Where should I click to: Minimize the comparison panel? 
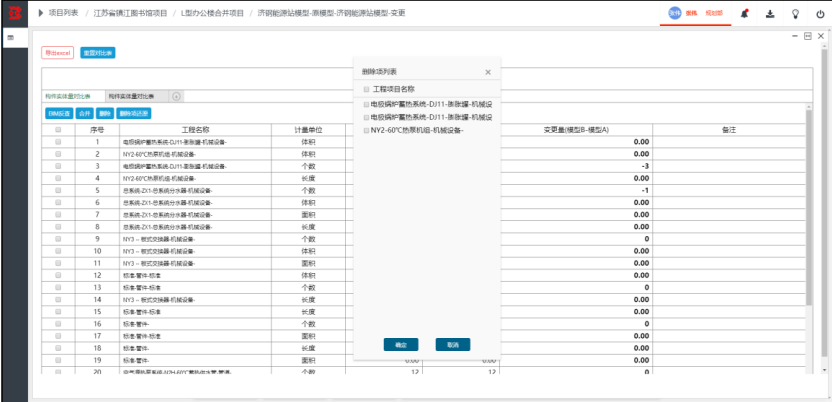pos(794,36)
